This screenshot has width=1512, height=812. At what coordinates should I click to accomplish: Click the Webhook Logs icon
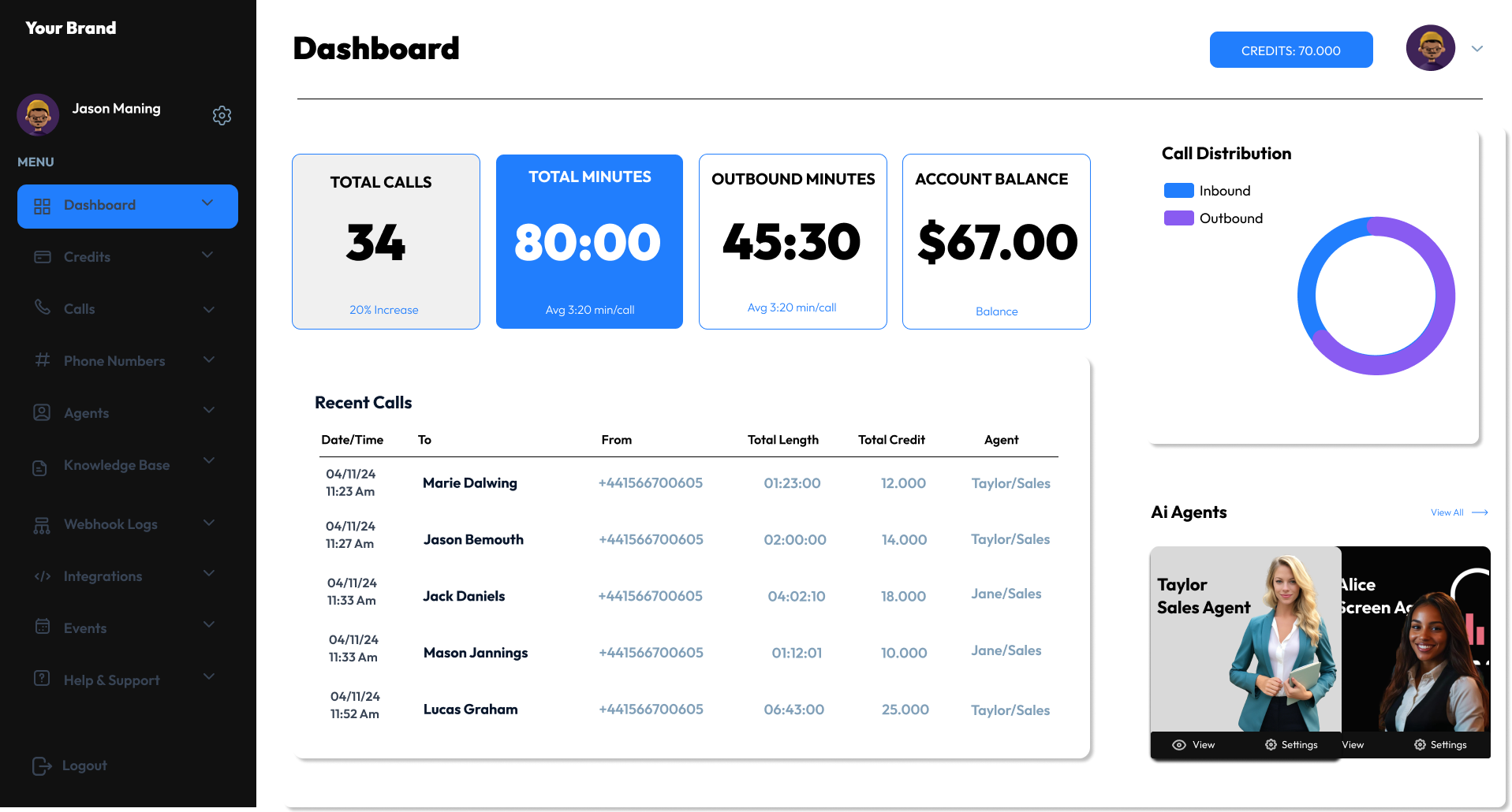pyautogui.click(x=42, y=526)
